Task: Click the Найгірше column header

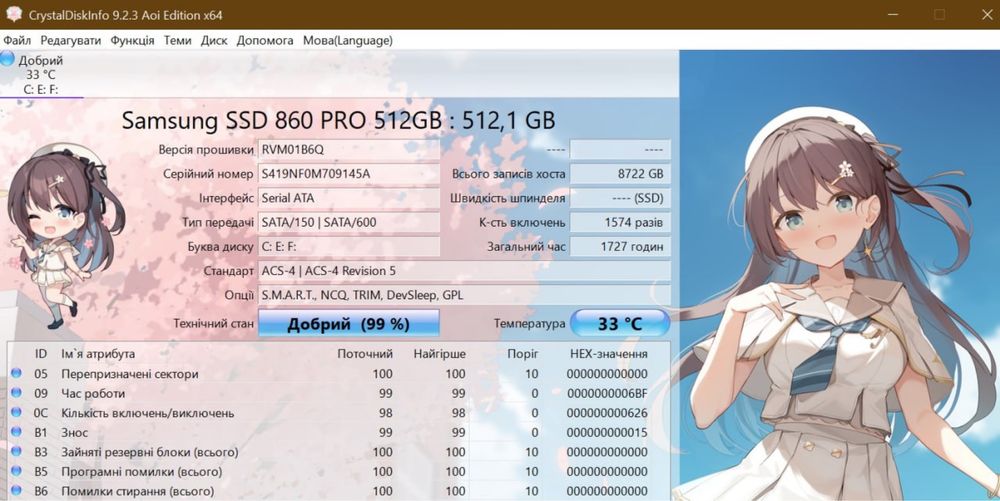Action: (x=439, y=354)
